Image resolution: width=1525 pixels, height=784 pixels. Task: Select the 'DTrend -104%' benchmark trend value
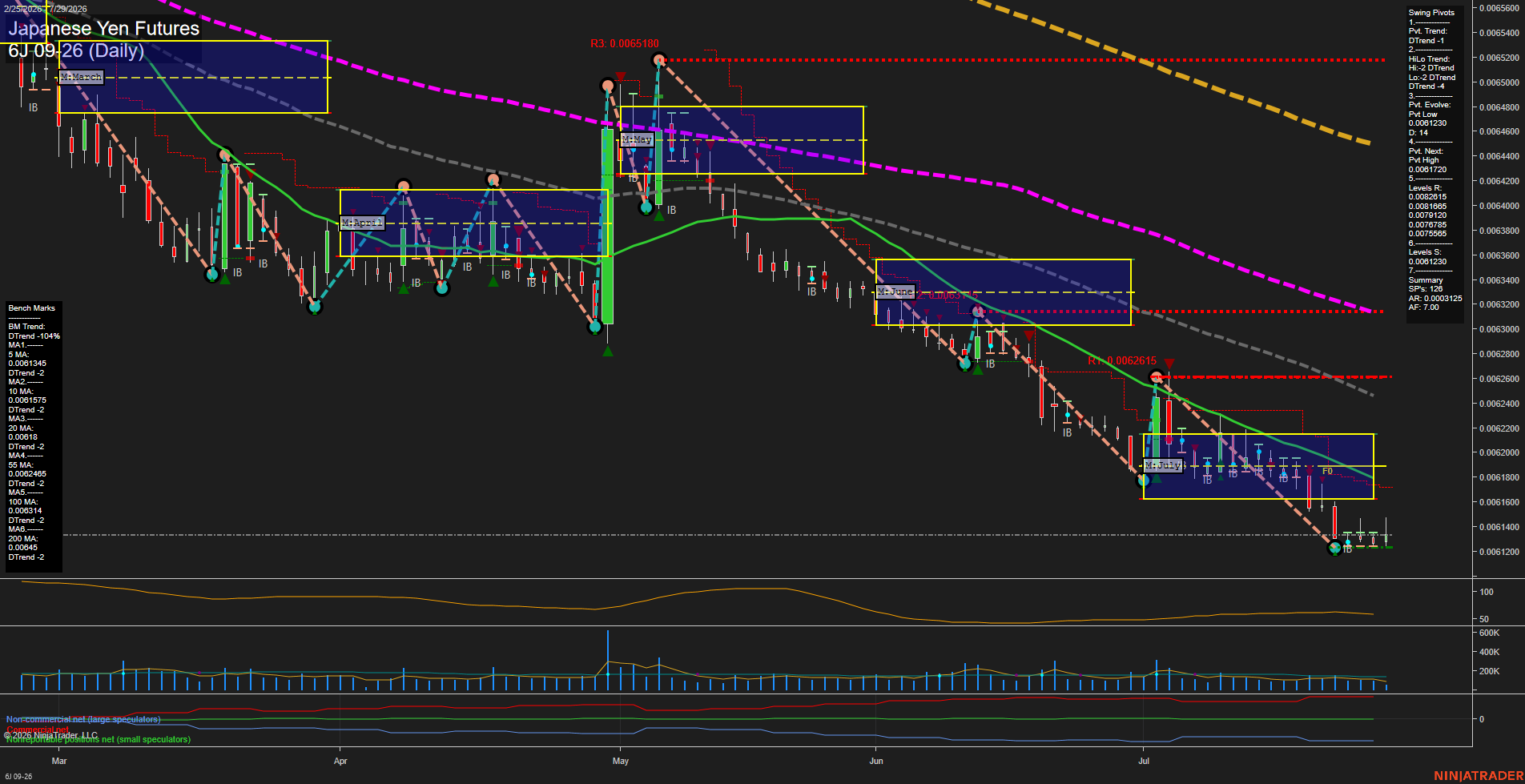coord(34,336)
